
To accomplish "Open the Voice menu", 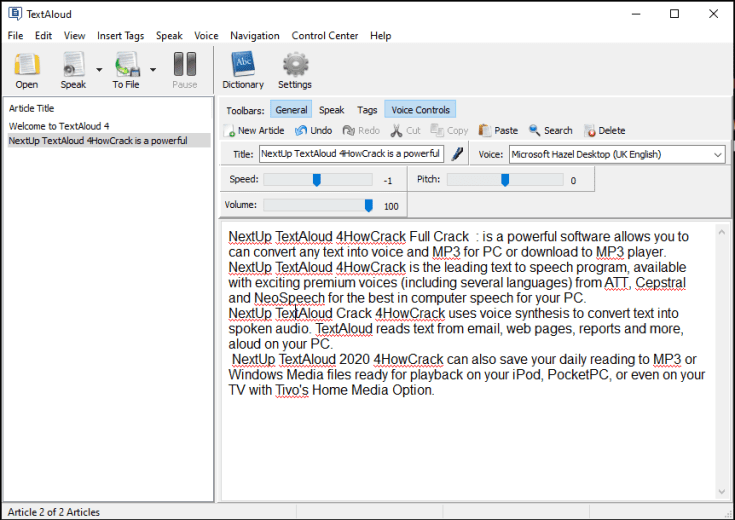I will point(206,36).
